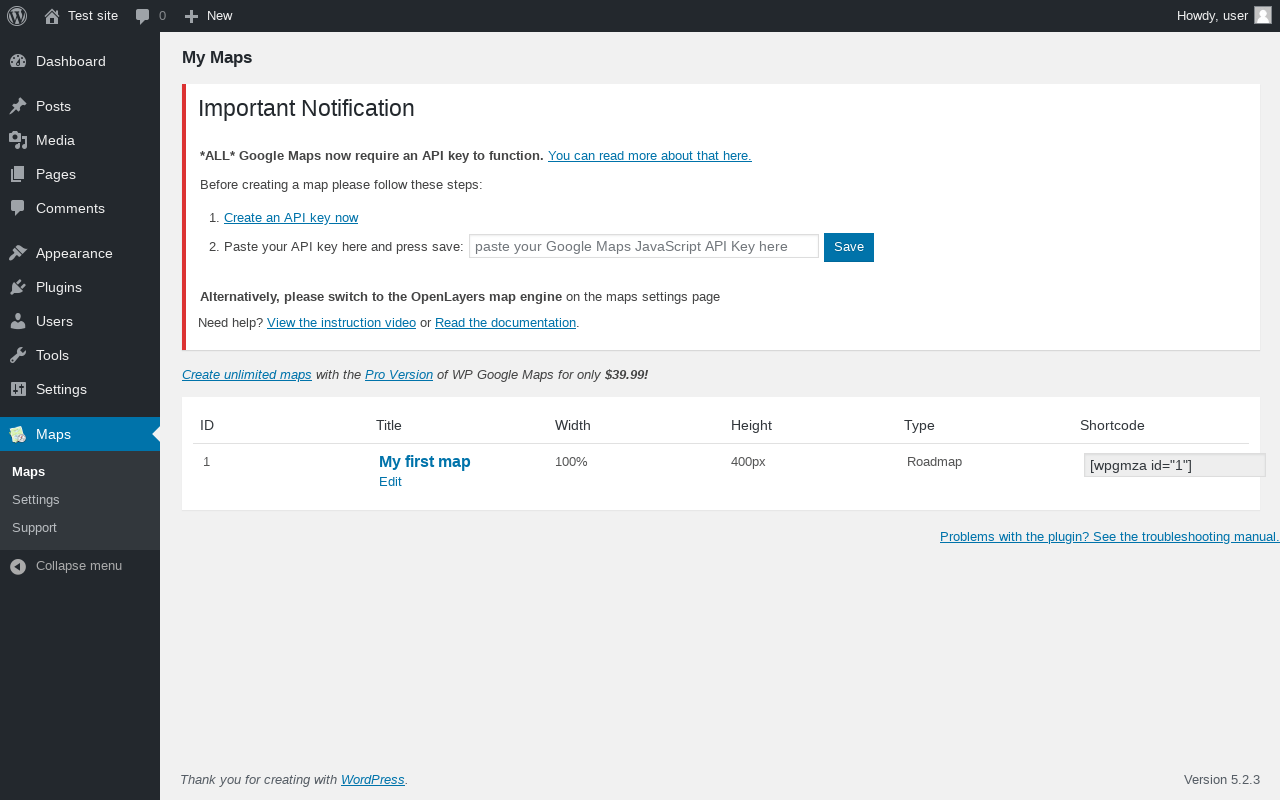Follow the Create an API key now link
Viewport: 1280px width, 800px height.
tap(291, 217)
